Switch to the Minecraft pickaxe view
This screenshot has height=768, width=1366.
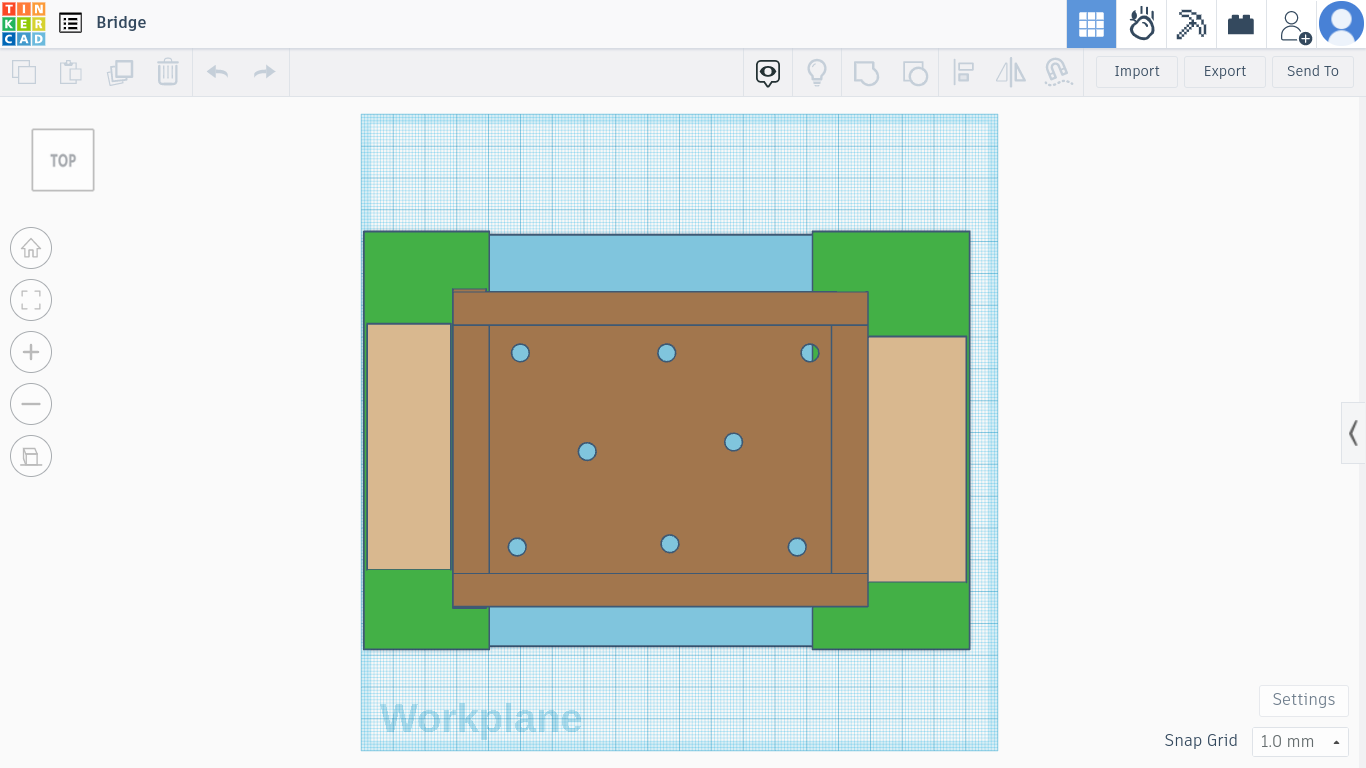click(1191, 24)
